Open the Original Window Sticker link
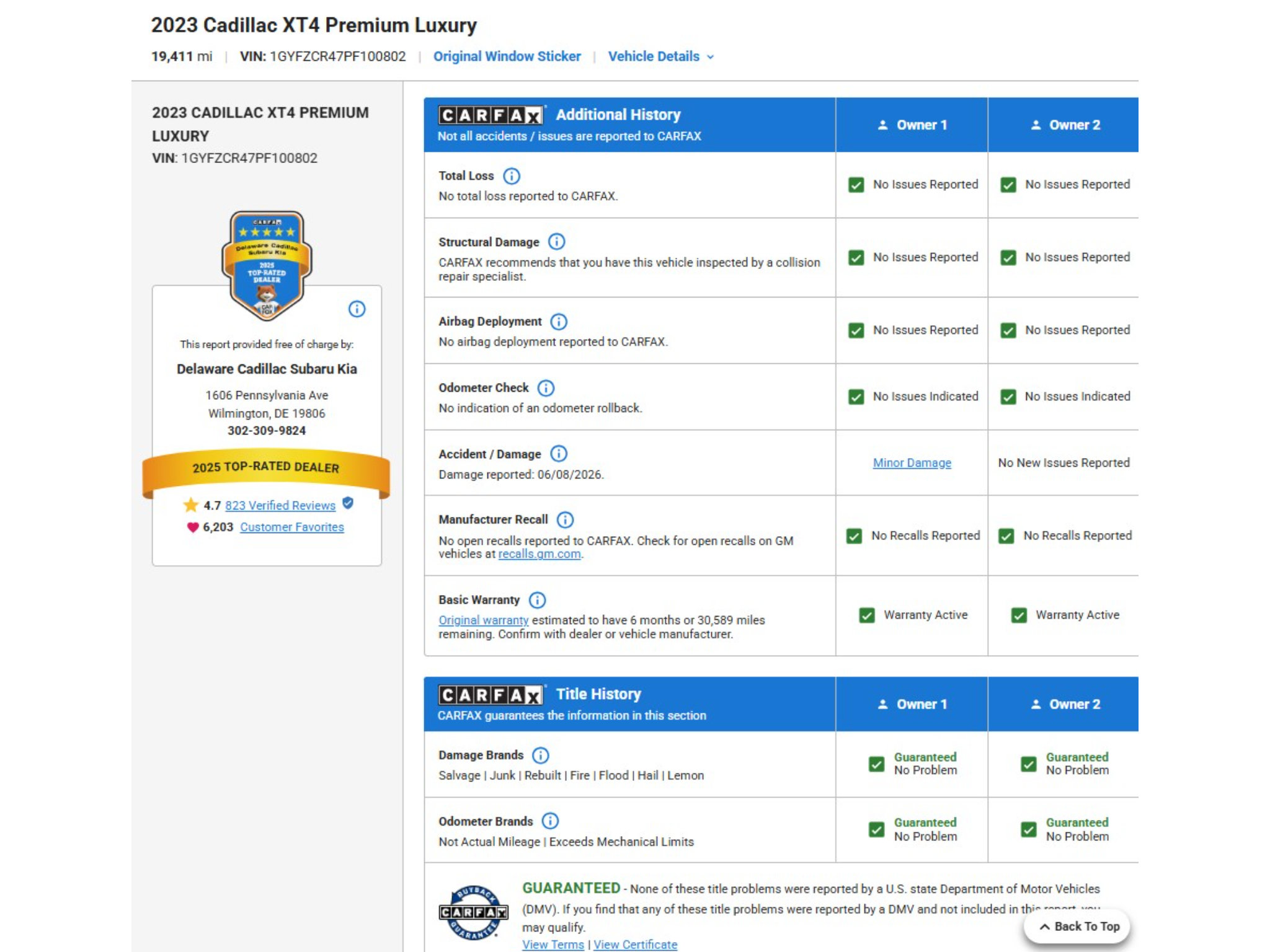This screenshot has width=1270, height=952. pyautogui.click(x=507, y=56)
